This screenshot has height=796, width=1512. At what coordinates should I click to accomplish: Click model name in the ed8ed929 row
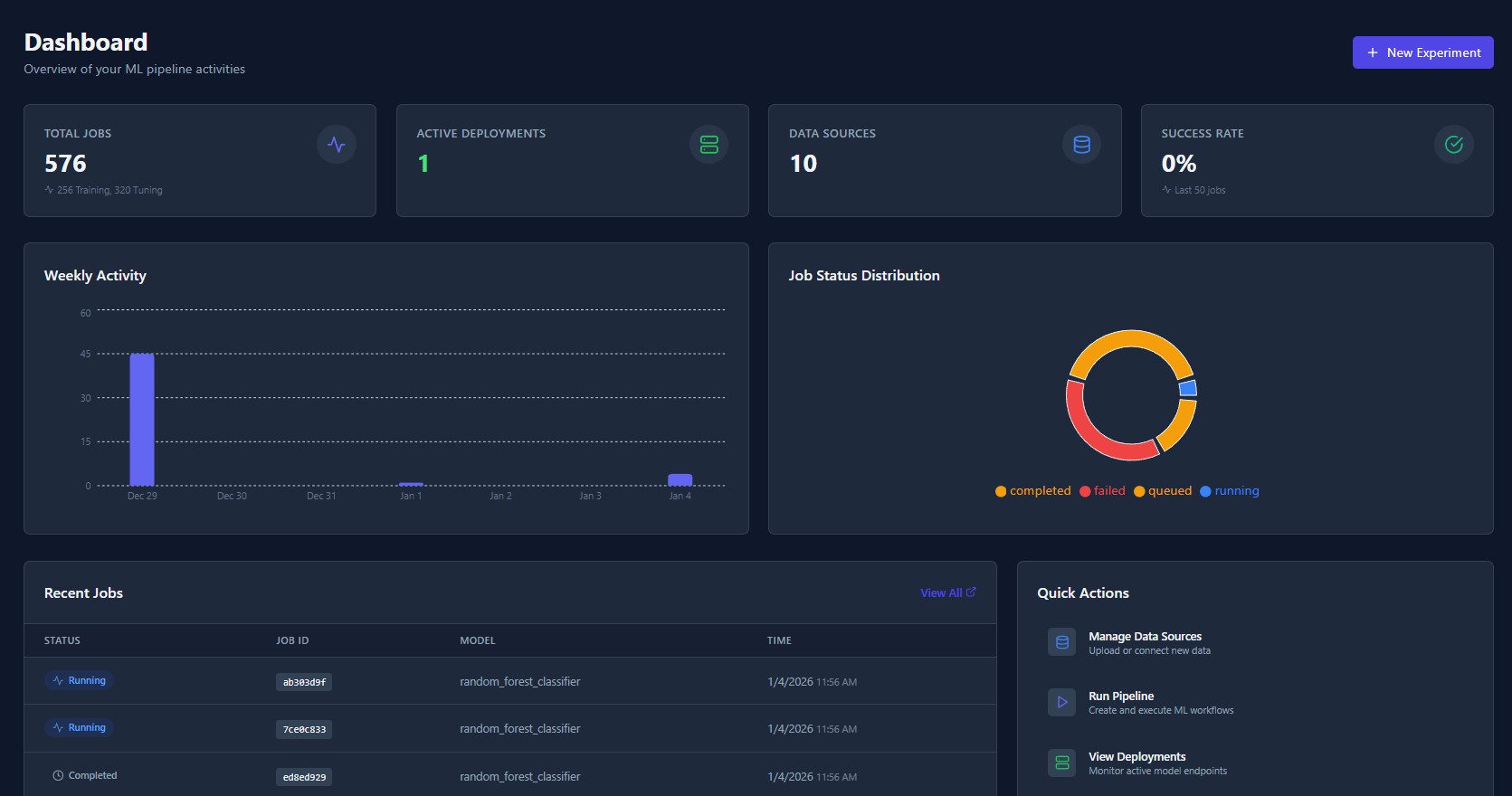tap(520, 777)
